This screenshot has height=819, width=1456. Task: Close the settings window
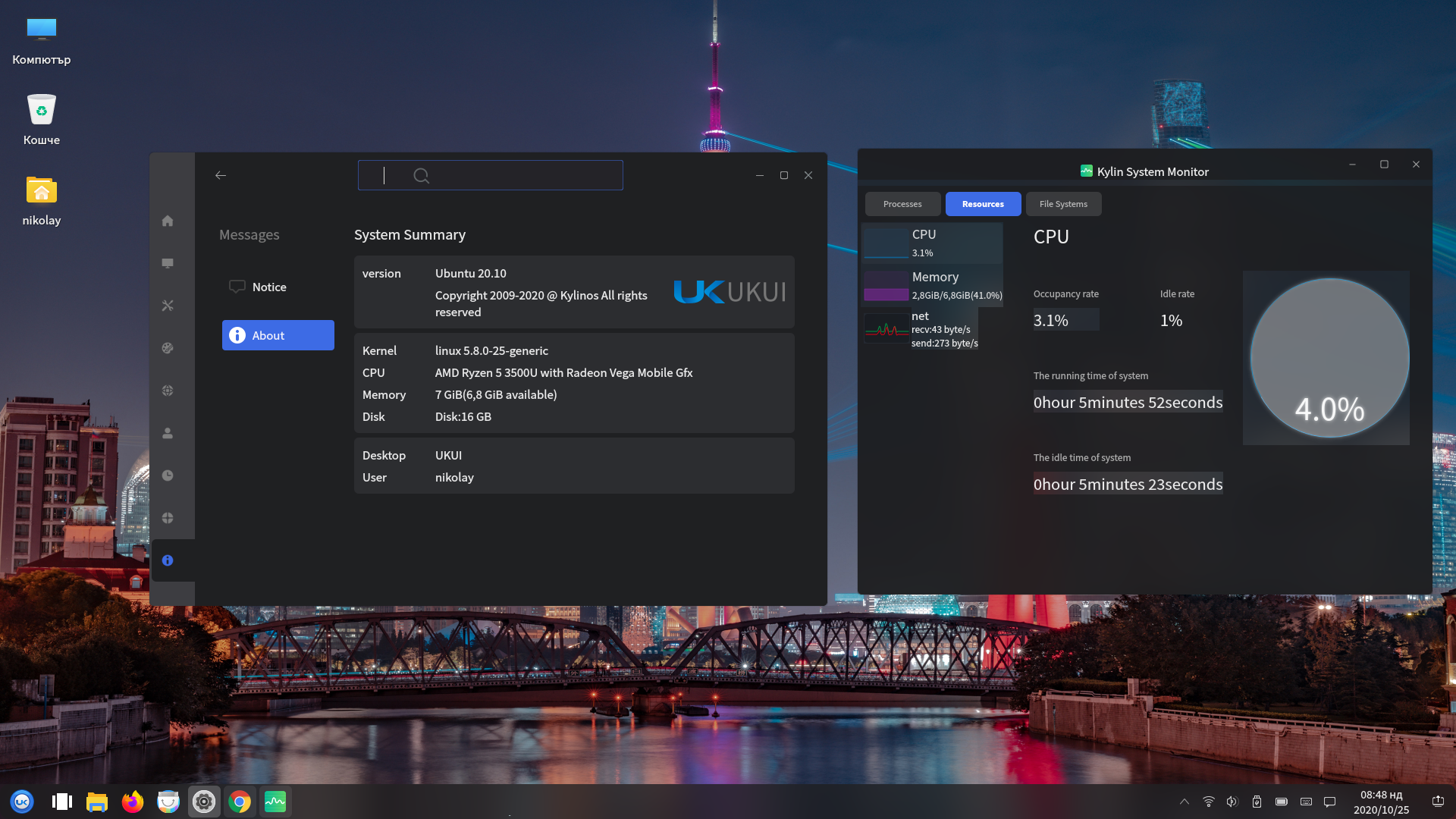click(808, 175)
